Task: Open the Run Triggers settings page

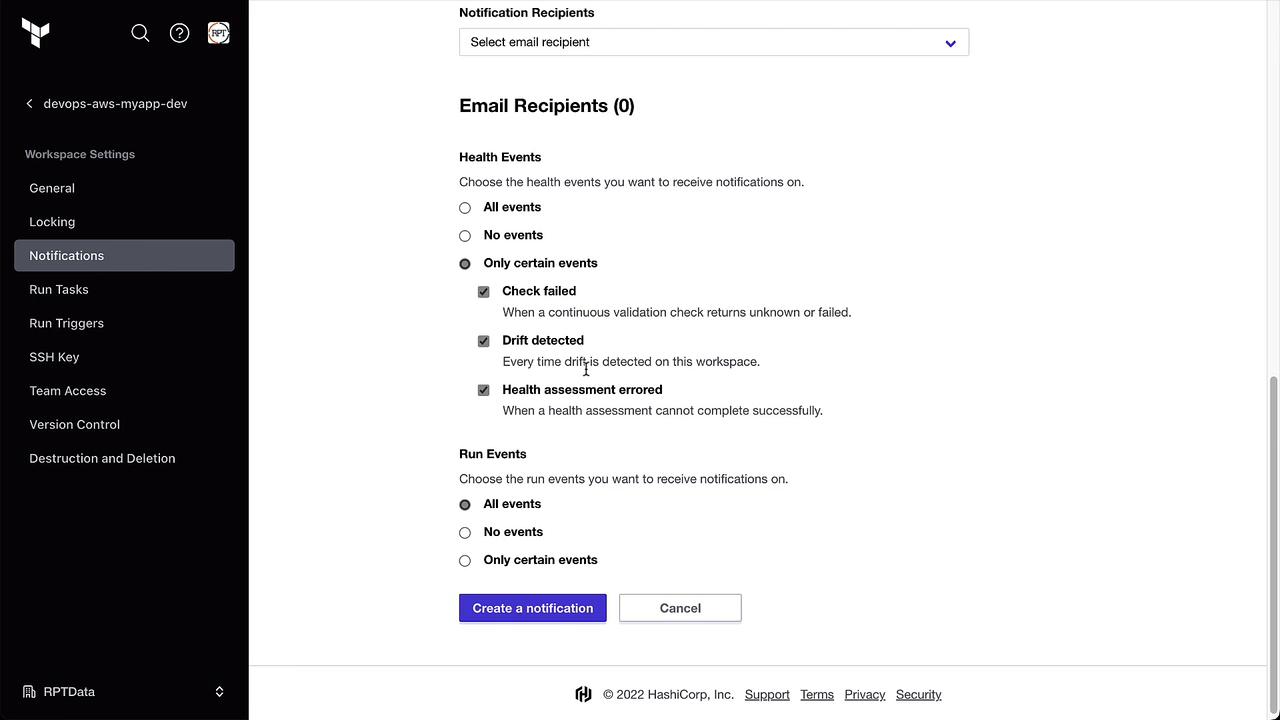Action: 66,323
